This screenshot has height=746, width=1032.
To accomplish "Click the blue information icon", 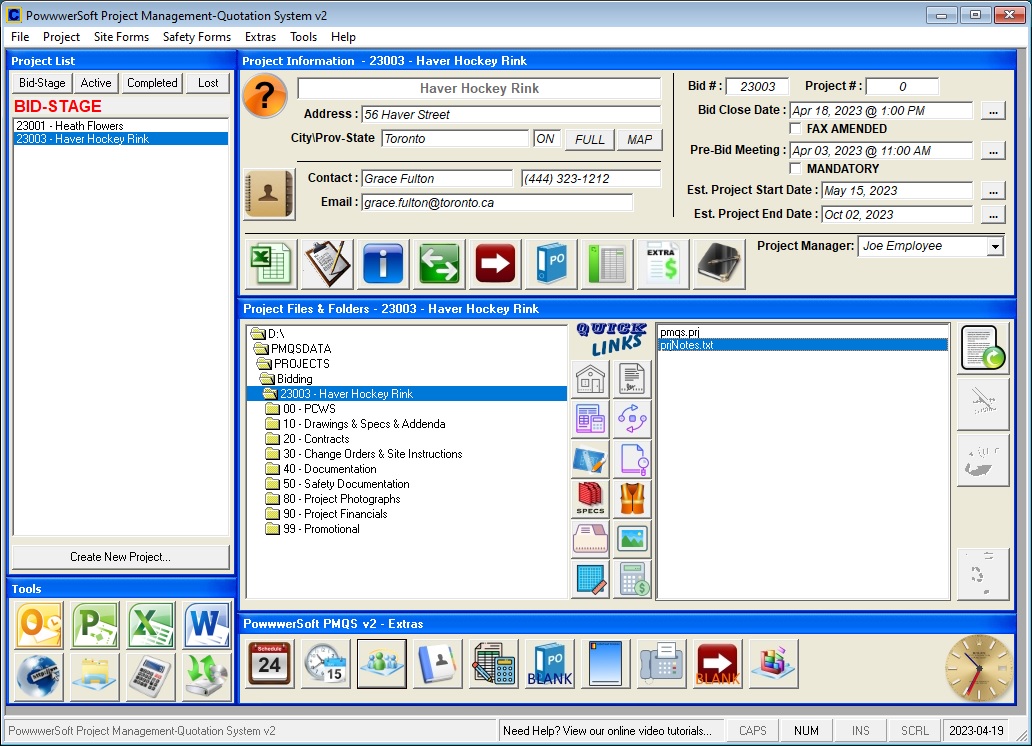I will pos(383,264).
